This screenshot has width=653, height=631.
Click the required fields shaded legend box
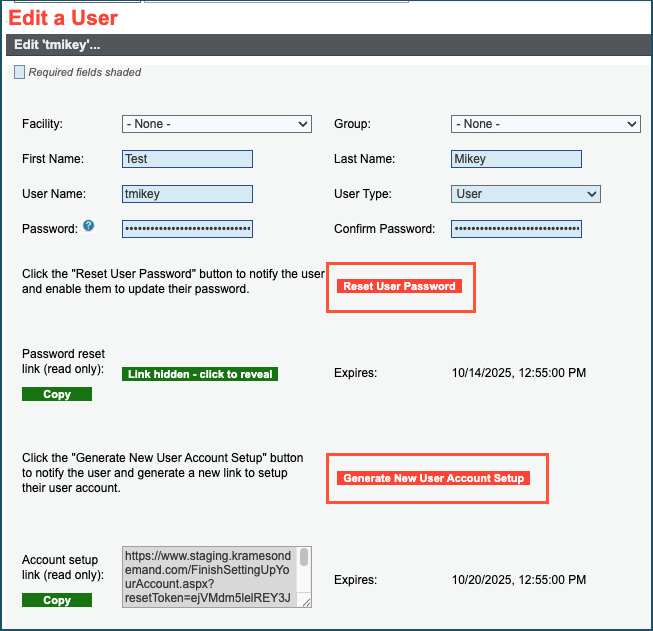[x=20, y=72]
